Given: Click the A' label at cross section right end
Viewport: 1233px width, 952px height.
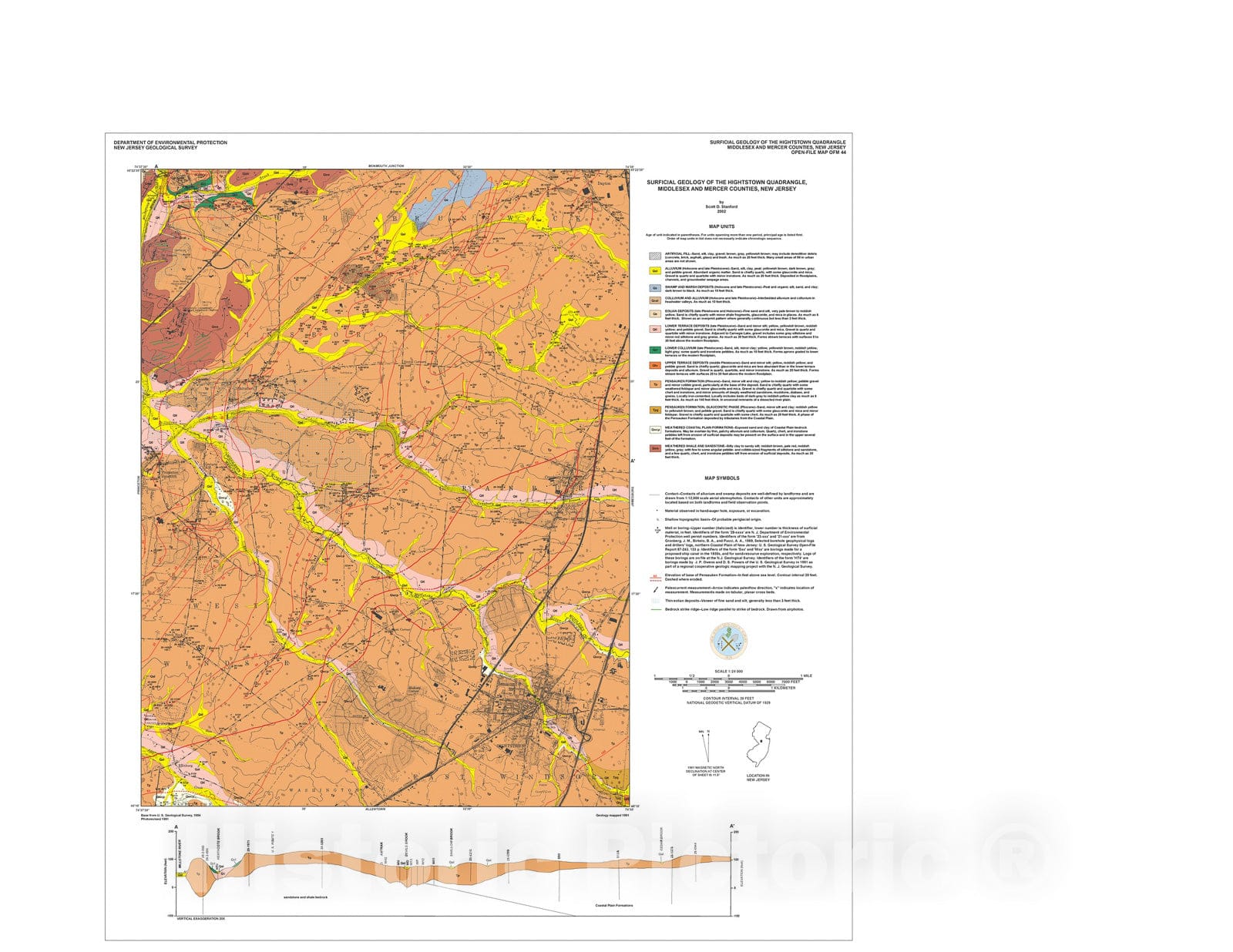Looking at the screenshot, I should point(732,826).
